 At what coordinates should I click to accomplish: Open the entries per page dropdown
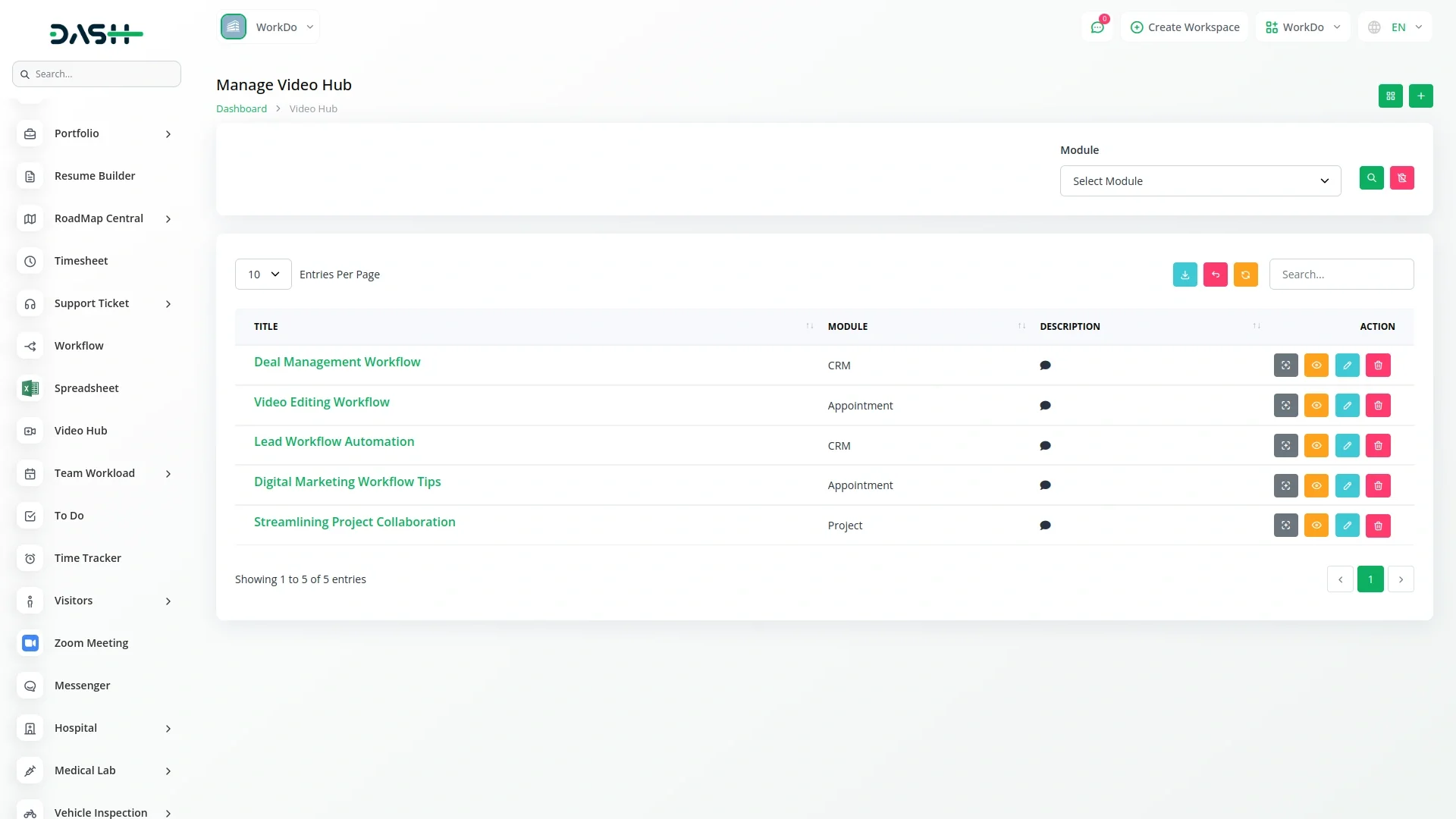[263, 275]
